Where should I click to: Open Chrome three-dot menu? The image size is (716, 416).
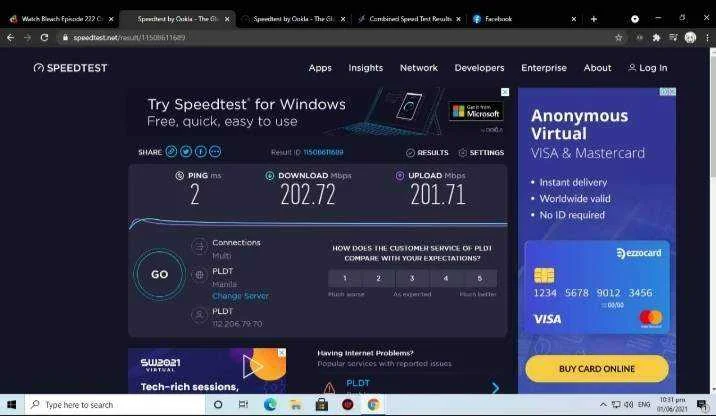click(x=707, y=37)
